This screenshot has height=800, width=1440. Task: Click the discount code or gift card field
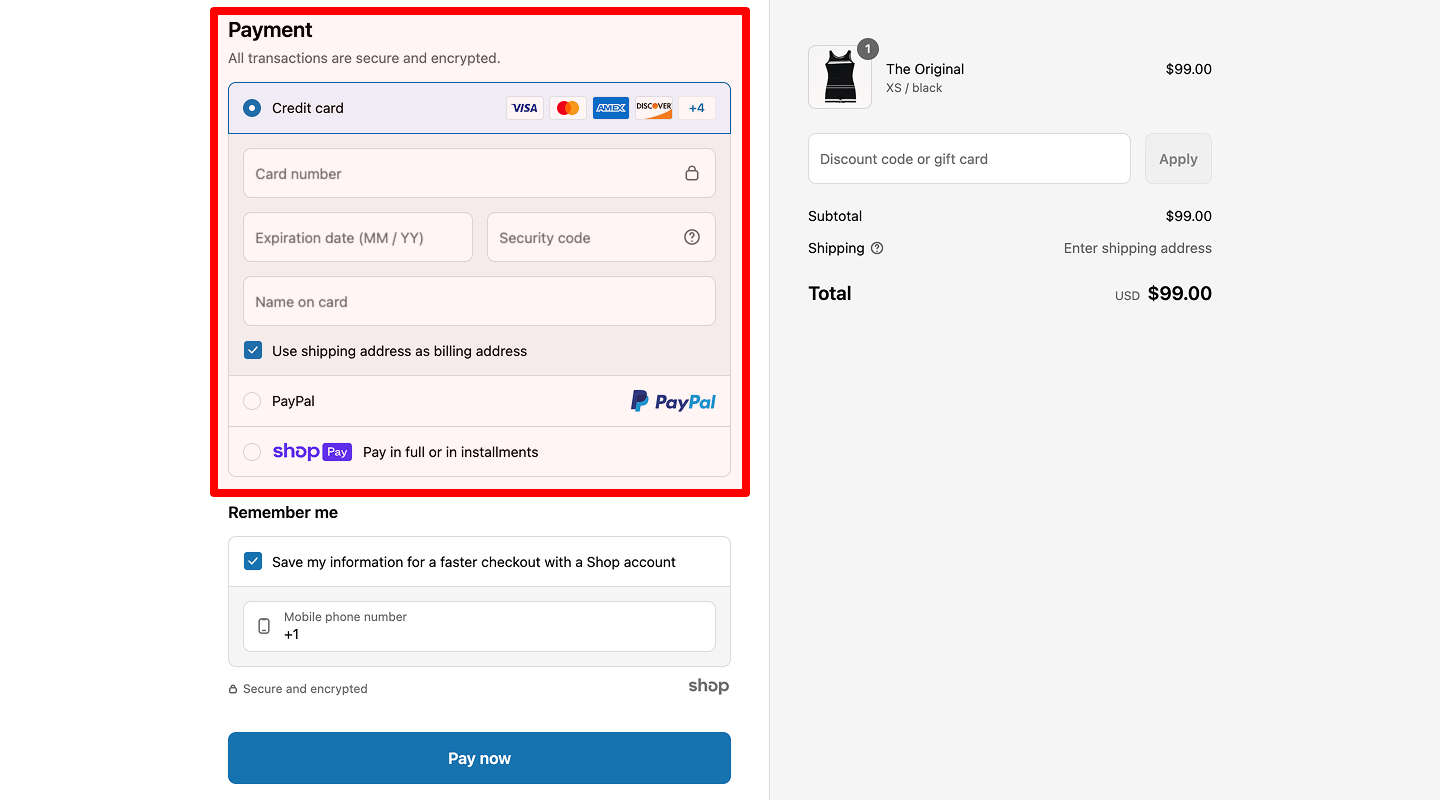coord(968,158)
